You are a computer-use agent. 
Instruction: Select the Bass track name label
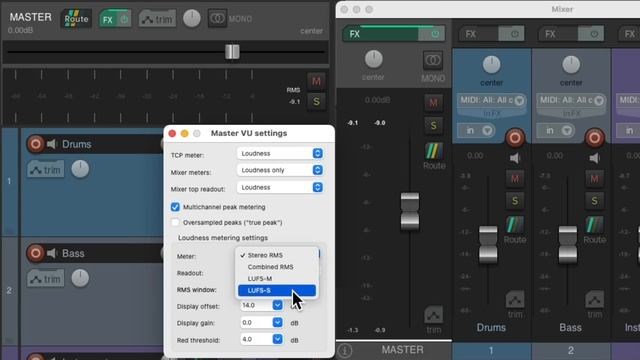73,253
